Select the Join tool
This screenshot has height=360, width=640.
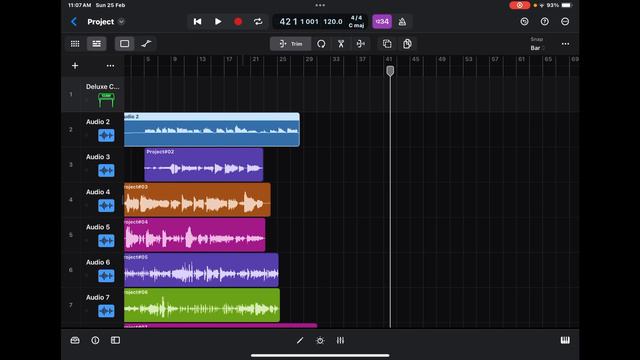point(361,44)
